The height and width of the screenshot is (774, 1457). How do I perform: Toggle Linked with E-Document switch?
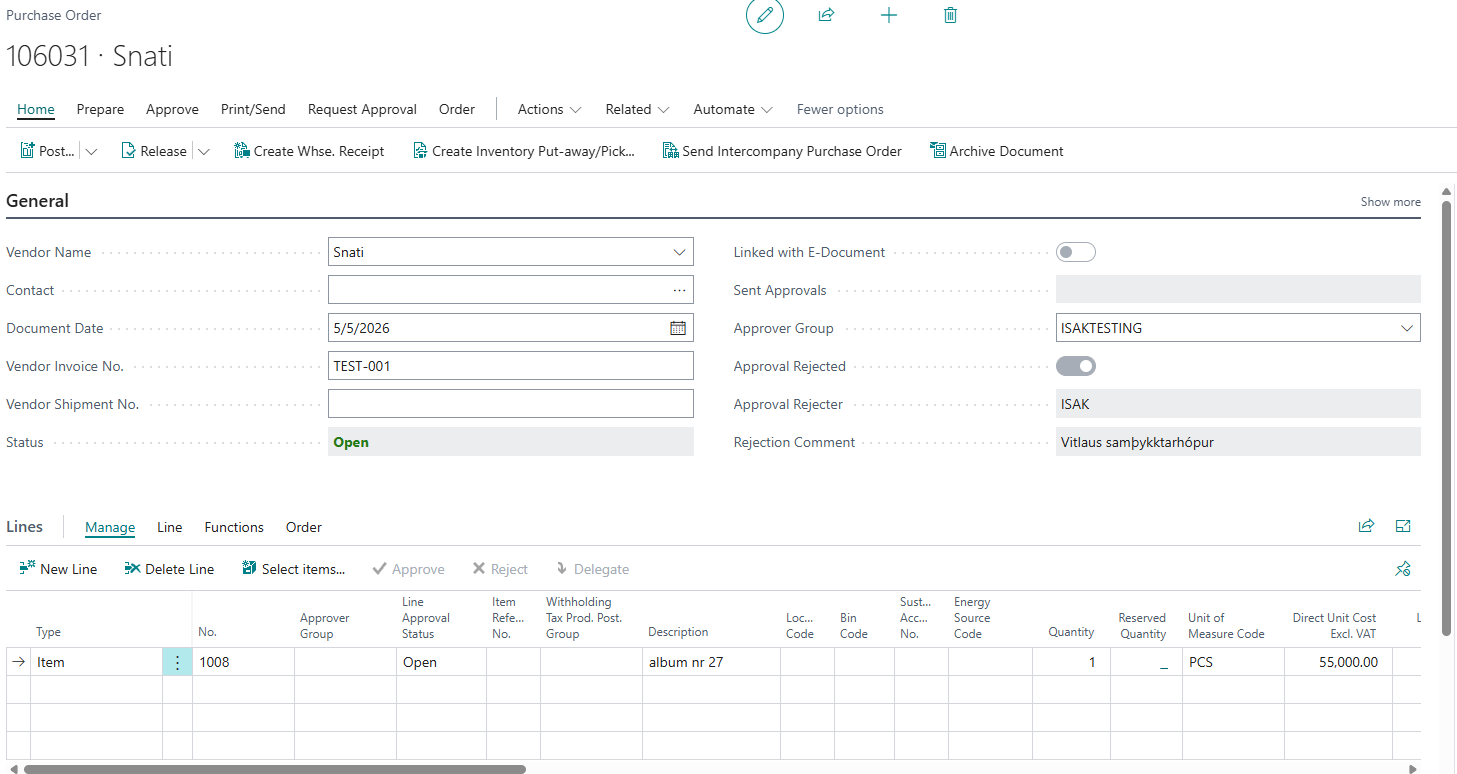1076,252
